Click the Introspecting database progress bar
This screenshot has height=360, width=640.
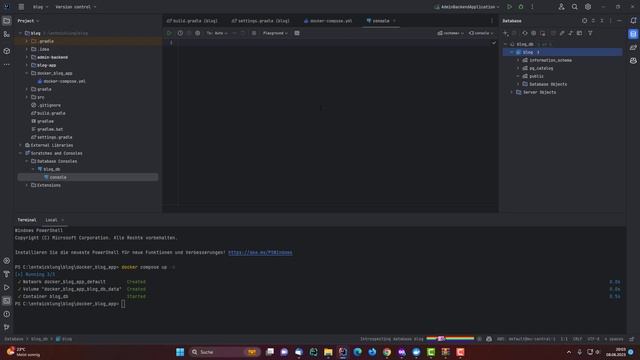click(450, 339)
